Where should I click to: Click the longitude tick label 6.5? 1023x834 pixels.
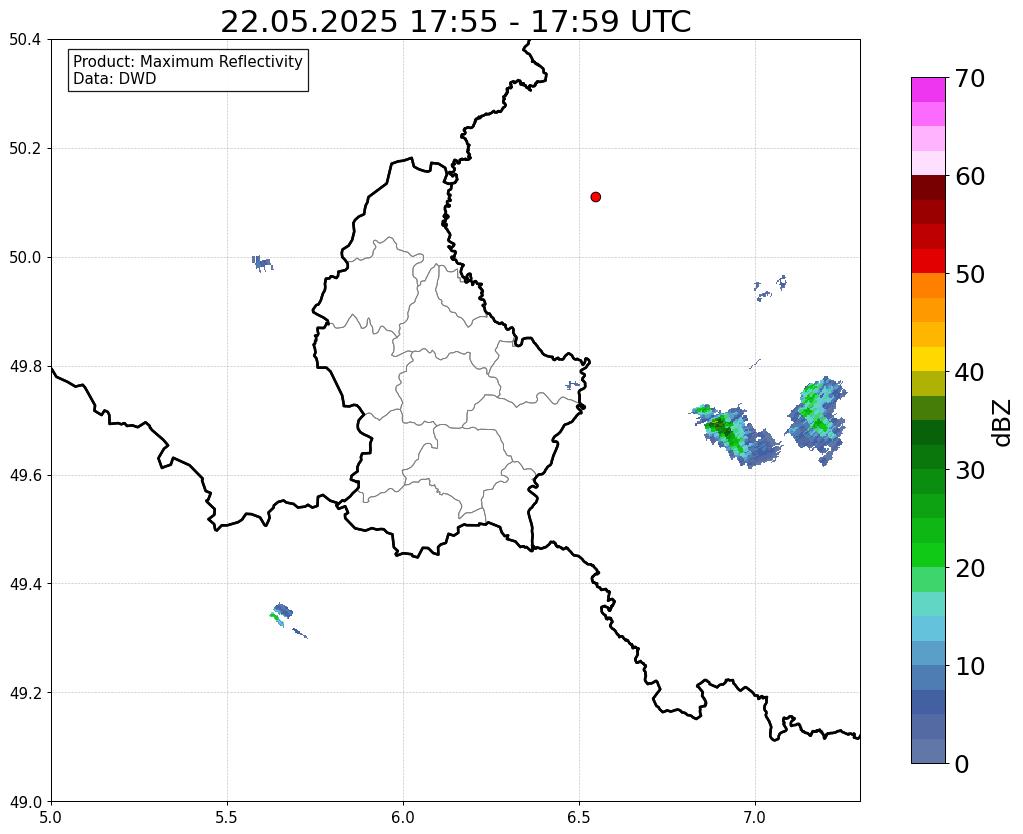pos(579,818)
